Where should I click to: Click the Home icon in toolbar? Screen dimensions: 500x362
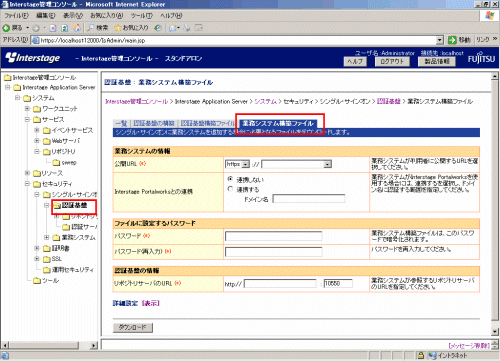[x=76, y=28]
